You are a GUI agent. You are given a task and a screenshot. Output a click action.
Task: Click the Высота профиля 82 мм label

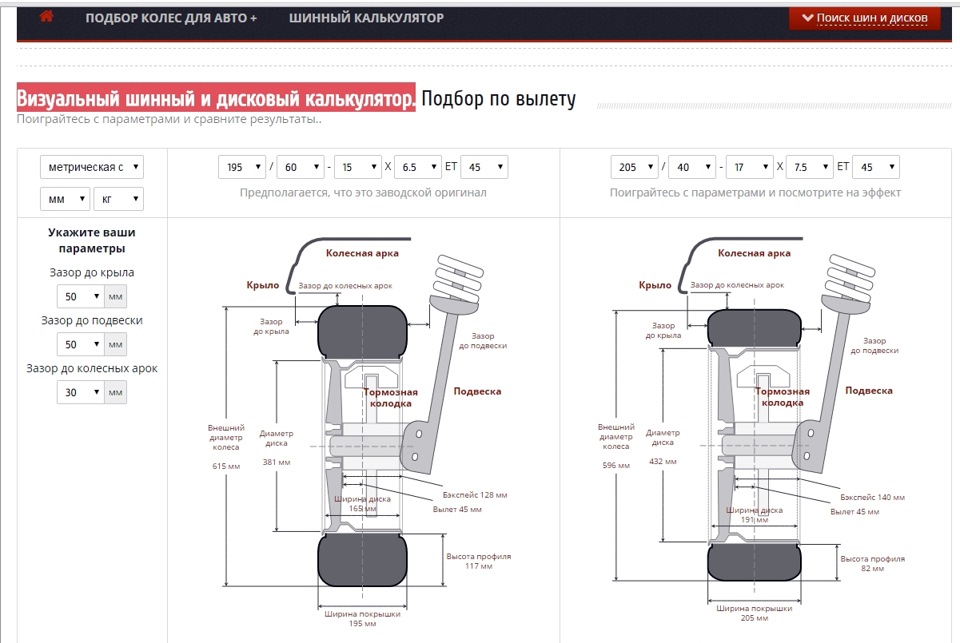coord(872,563)
